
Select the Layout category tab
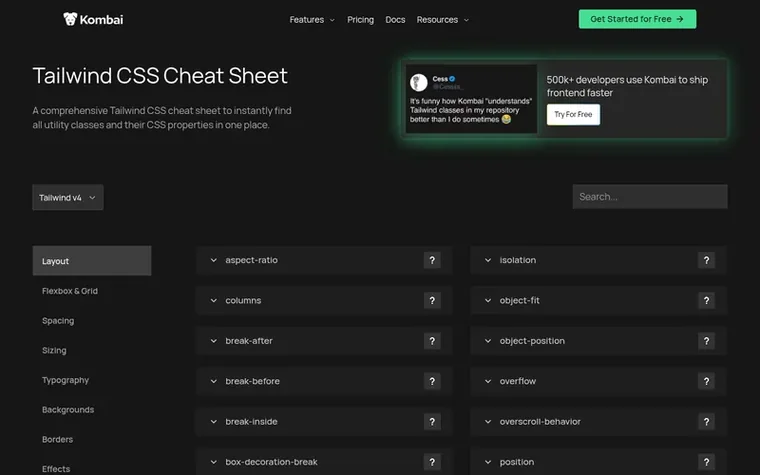pos(92,261)
